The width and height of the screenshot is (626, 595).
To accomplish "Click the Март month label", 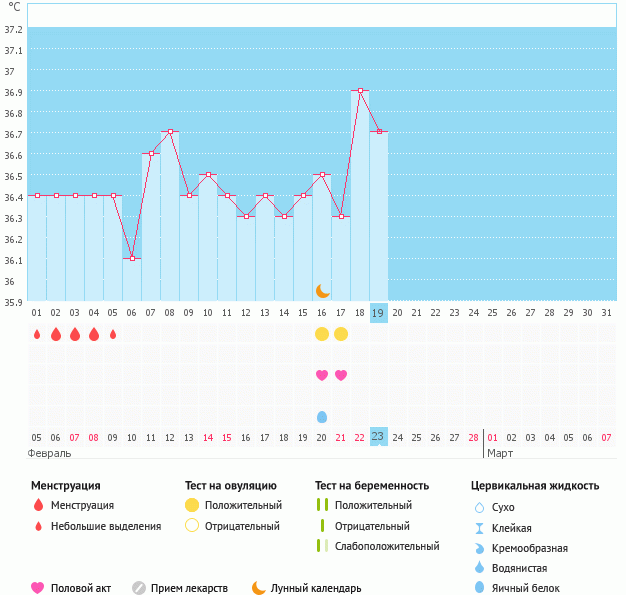I will [x=500, y=453].
